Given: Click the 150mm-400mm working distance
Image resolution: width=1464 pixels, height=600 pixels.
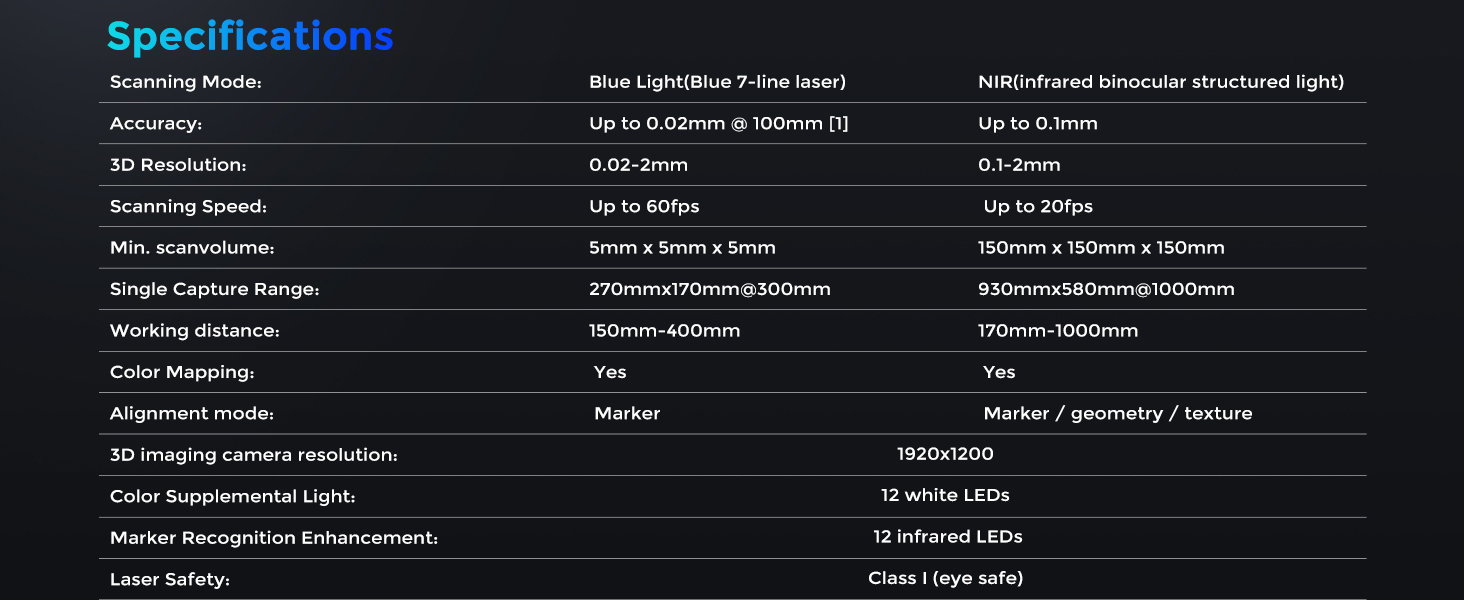Looking at the screenshot, I should tap(664, 331).
